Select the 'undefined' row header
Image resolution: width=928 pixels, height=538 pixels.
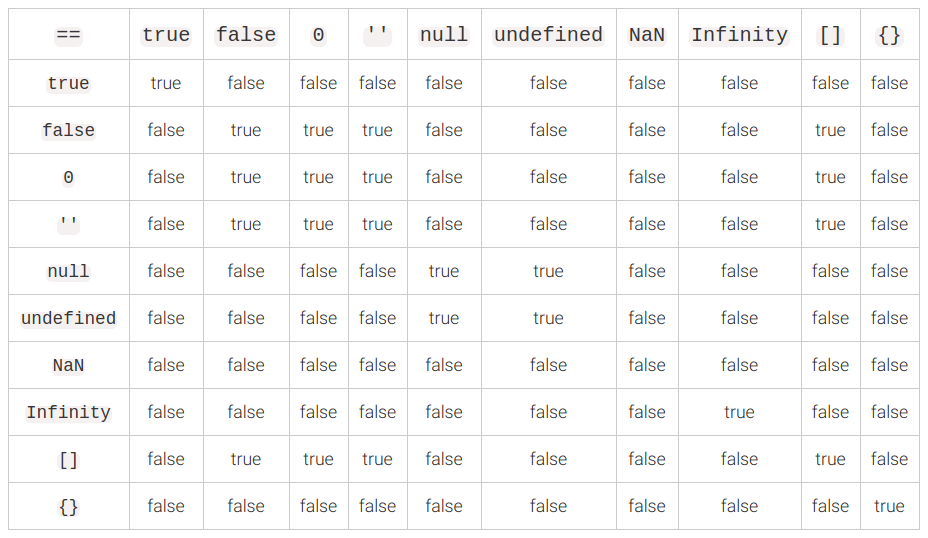tap(68, 318)
